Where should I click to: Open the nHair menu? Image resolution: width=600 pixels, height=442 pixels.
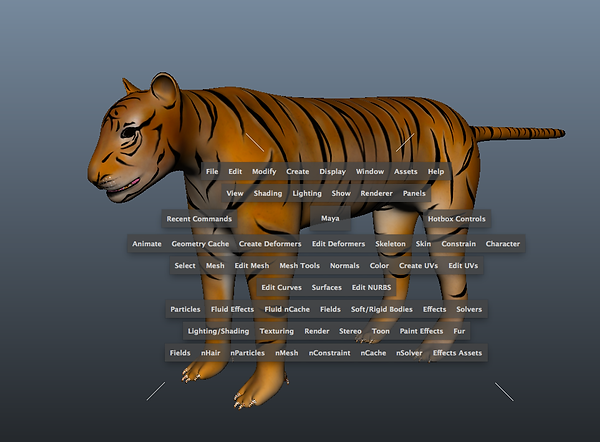[x=210, y=353]
